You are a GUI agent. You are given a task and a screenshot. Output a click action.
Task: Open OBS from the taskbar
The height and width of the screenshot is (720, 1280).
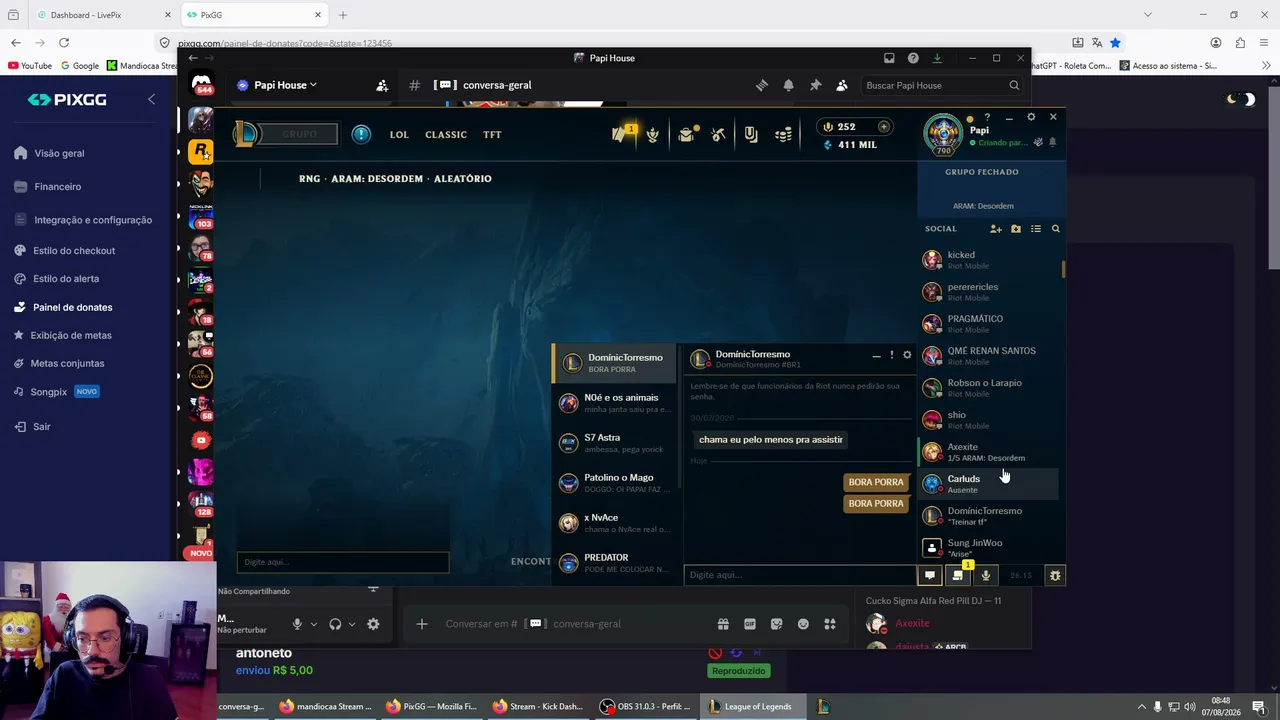(646, 707)
